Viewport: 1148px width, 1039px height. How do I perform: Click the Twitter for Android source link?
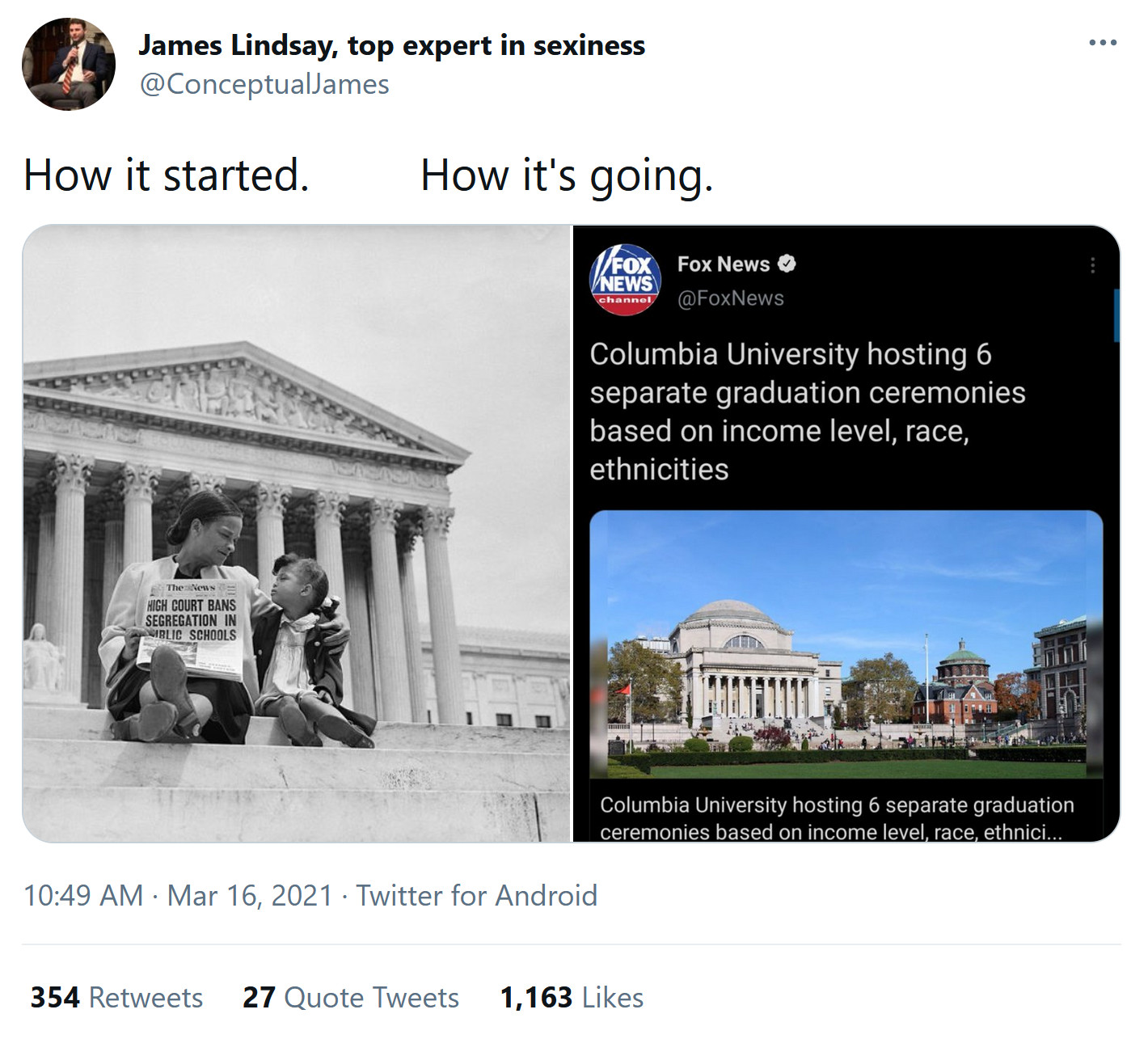click(x=476, y=896)
